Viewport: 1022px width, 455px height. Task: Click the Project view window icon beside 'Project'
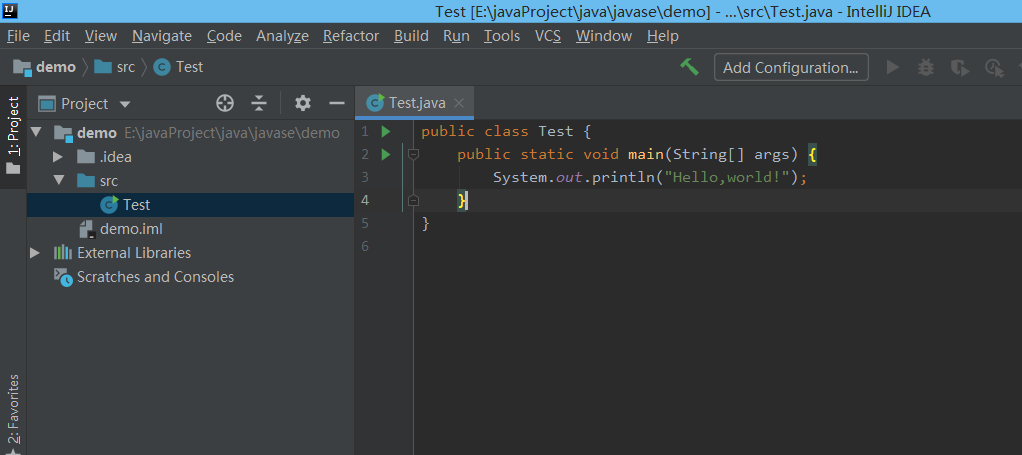click(x=47, y=104)
